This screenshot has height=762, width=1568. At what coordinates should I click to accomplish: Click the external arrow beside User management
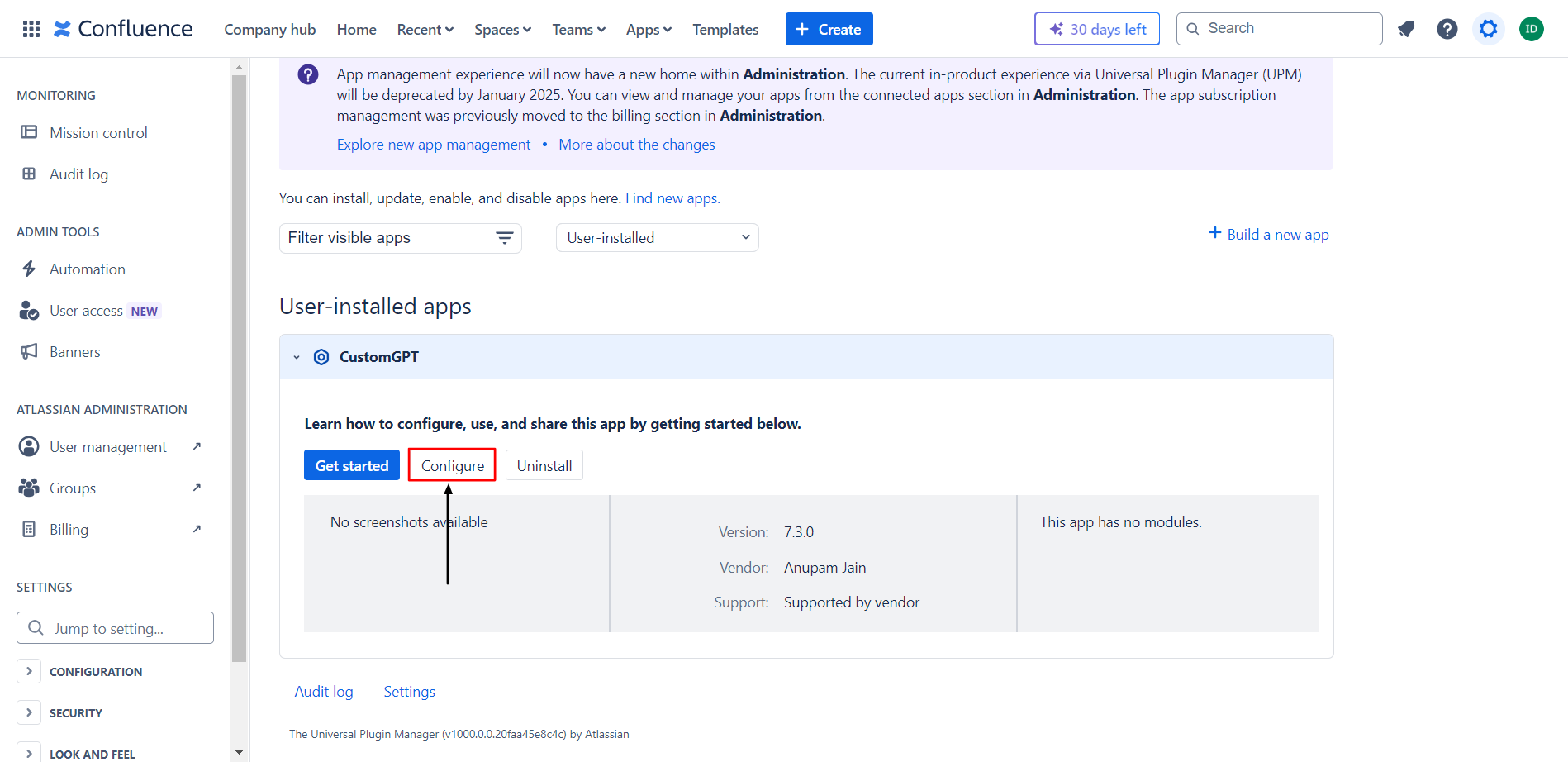coord(197,446)
